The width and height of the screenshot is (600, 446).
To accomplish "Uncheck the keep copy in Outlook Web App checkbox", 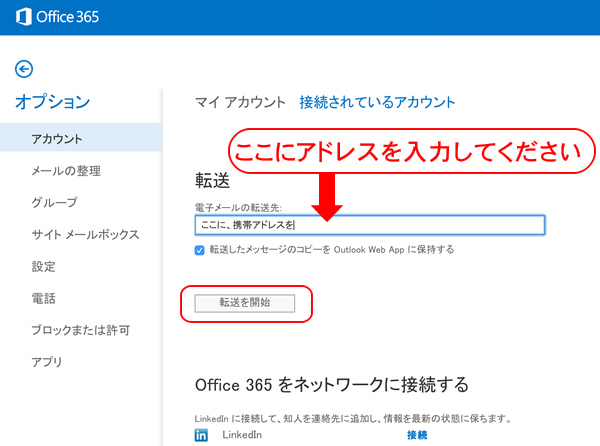I will [x=199, y=250].
